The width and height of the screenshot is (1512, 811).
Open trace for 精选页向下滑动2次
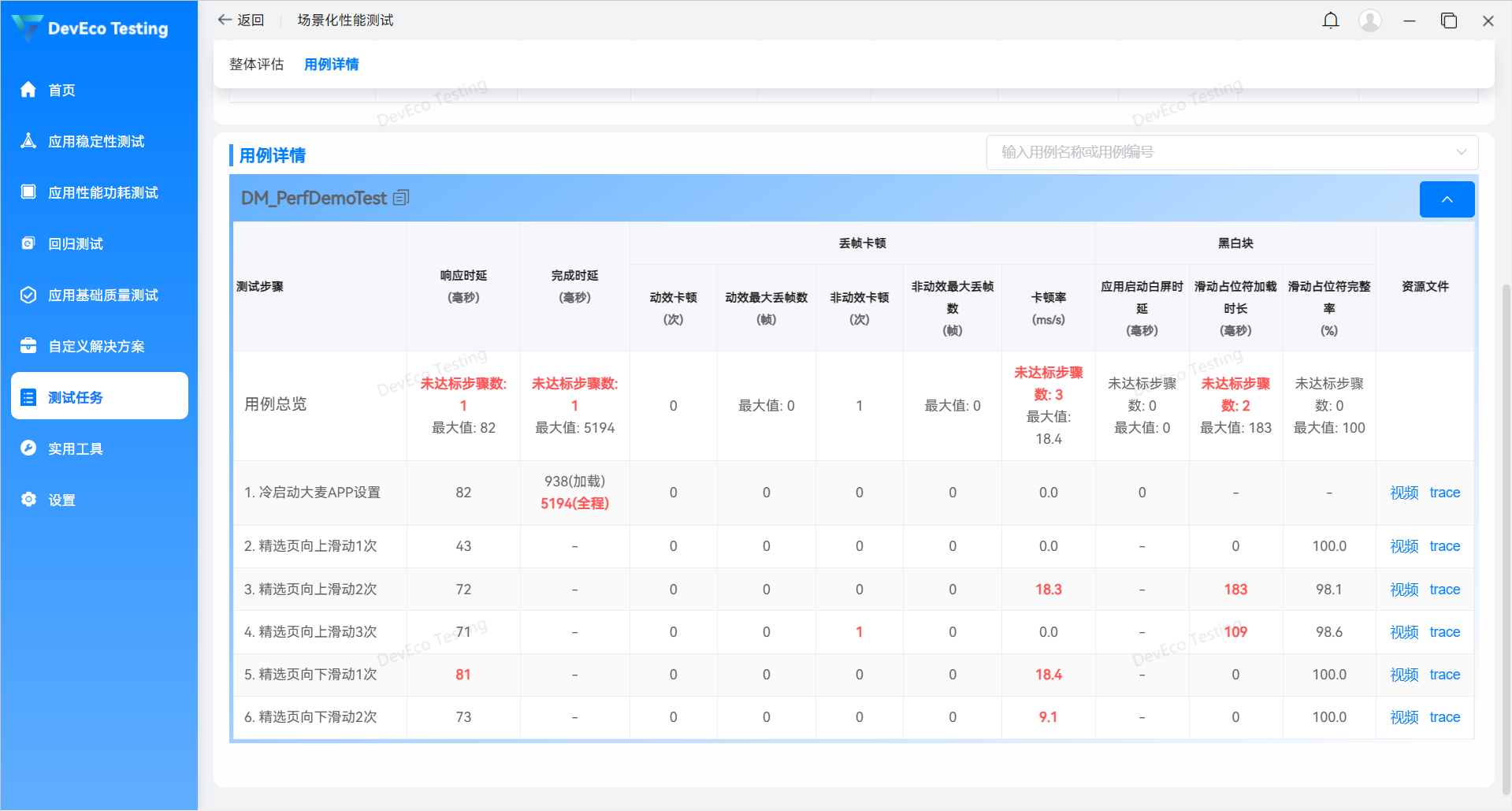pos(1445,717)
